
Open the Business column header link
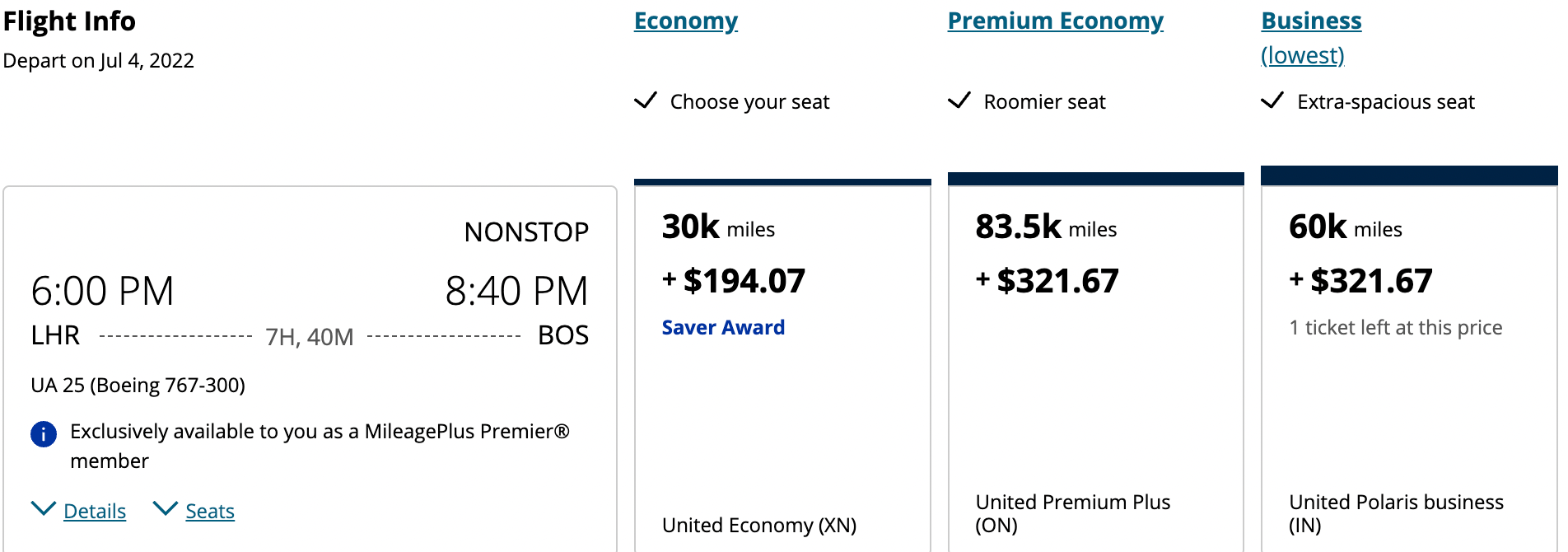(x=1311, y=20)
